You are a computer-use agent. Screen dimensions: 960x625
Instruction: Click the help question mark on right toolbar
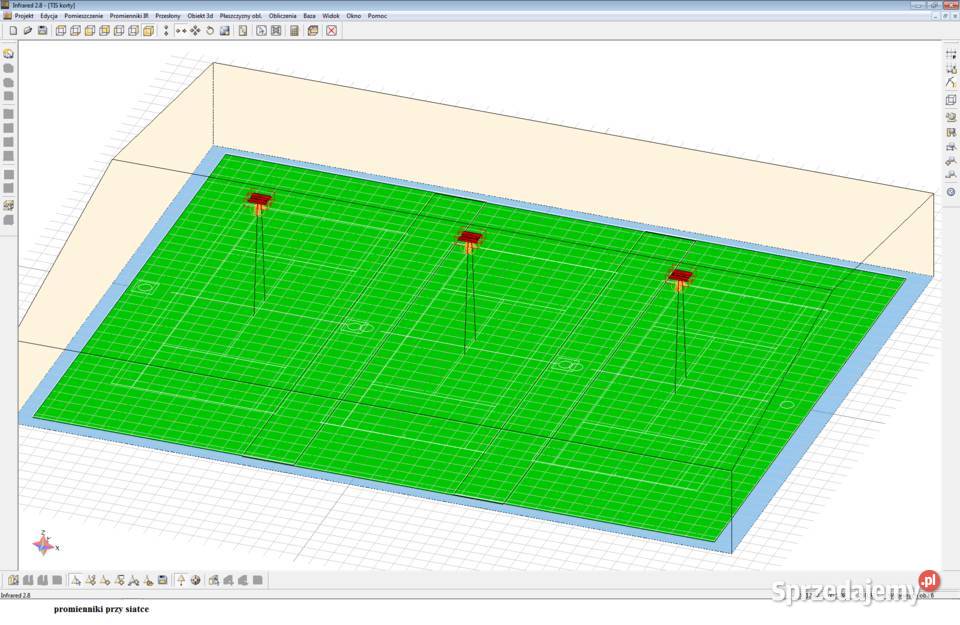[x=951, y=191]
